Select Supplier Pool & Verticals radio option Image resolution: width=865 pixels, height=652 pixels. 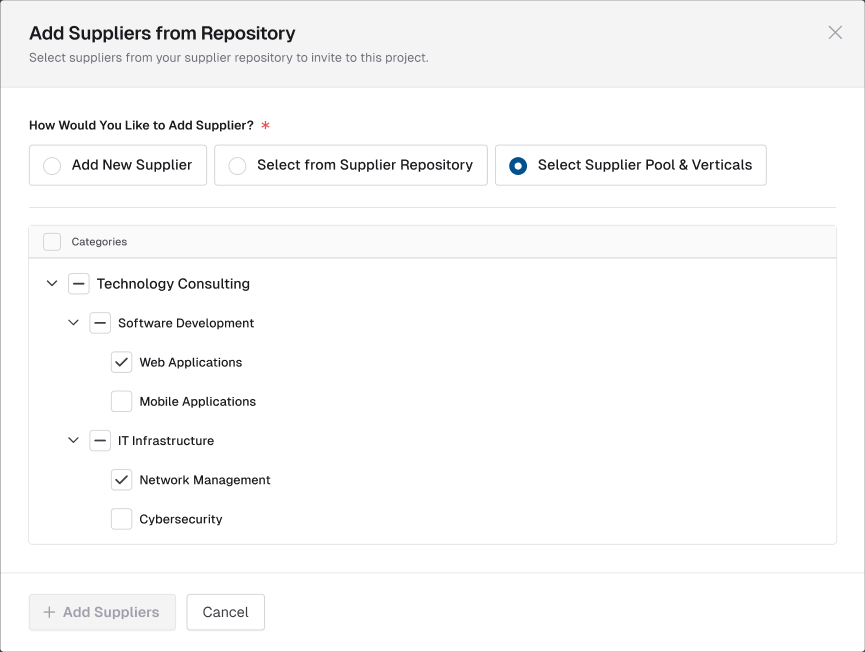click(518, 166)
